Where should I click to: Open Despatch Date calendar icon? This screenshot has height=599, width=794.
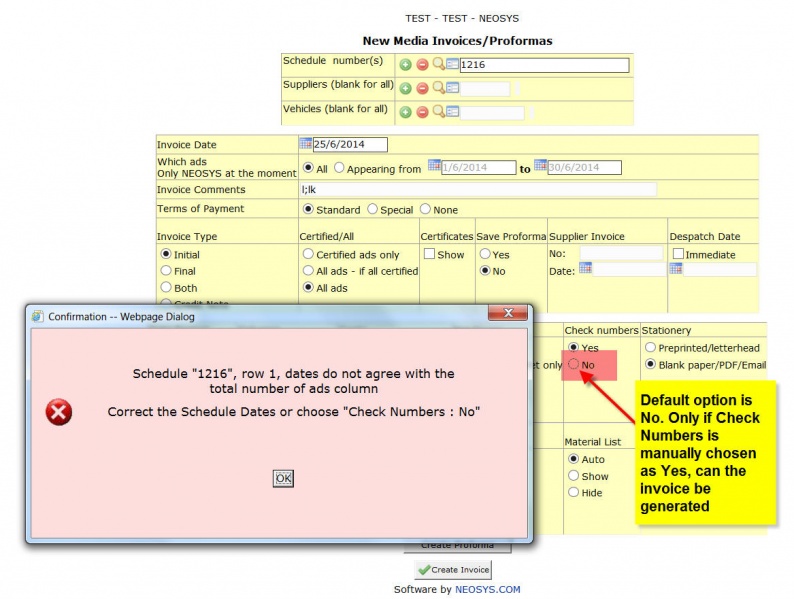click(676, 268)
